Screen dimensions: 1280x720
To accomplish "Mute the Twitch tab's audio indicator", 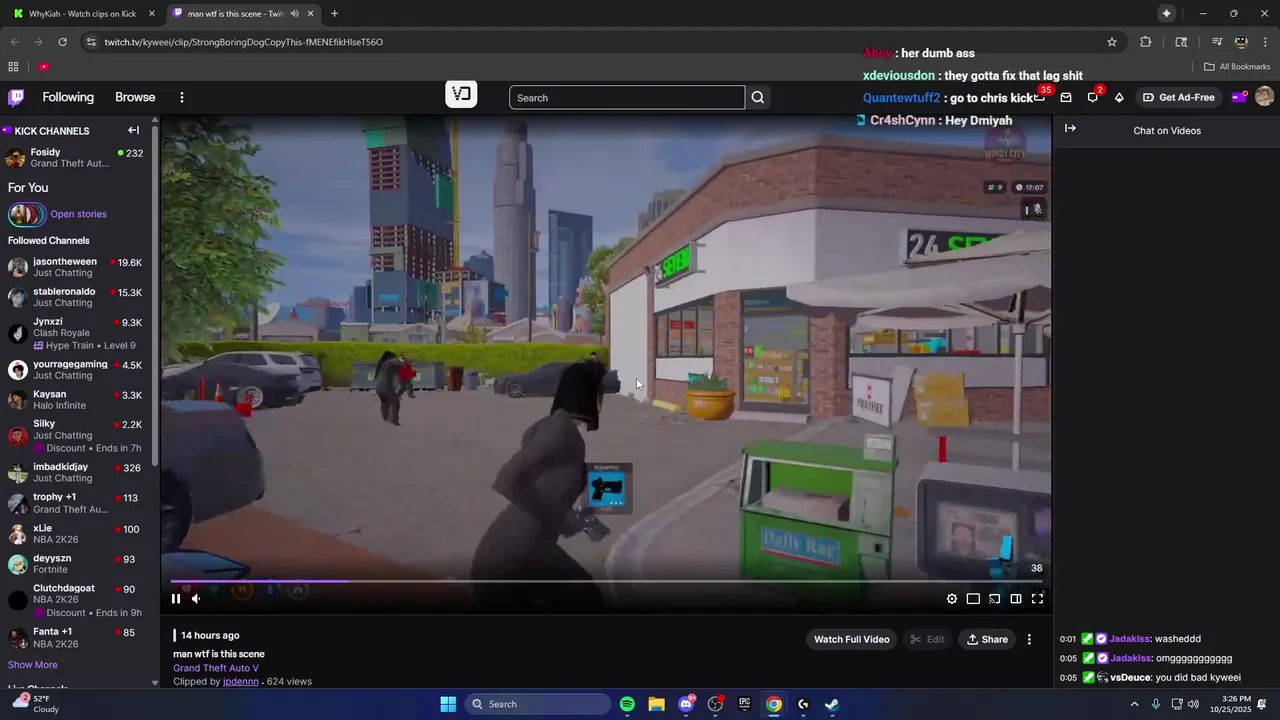I will pyautogui.click(x=294, y=14).
